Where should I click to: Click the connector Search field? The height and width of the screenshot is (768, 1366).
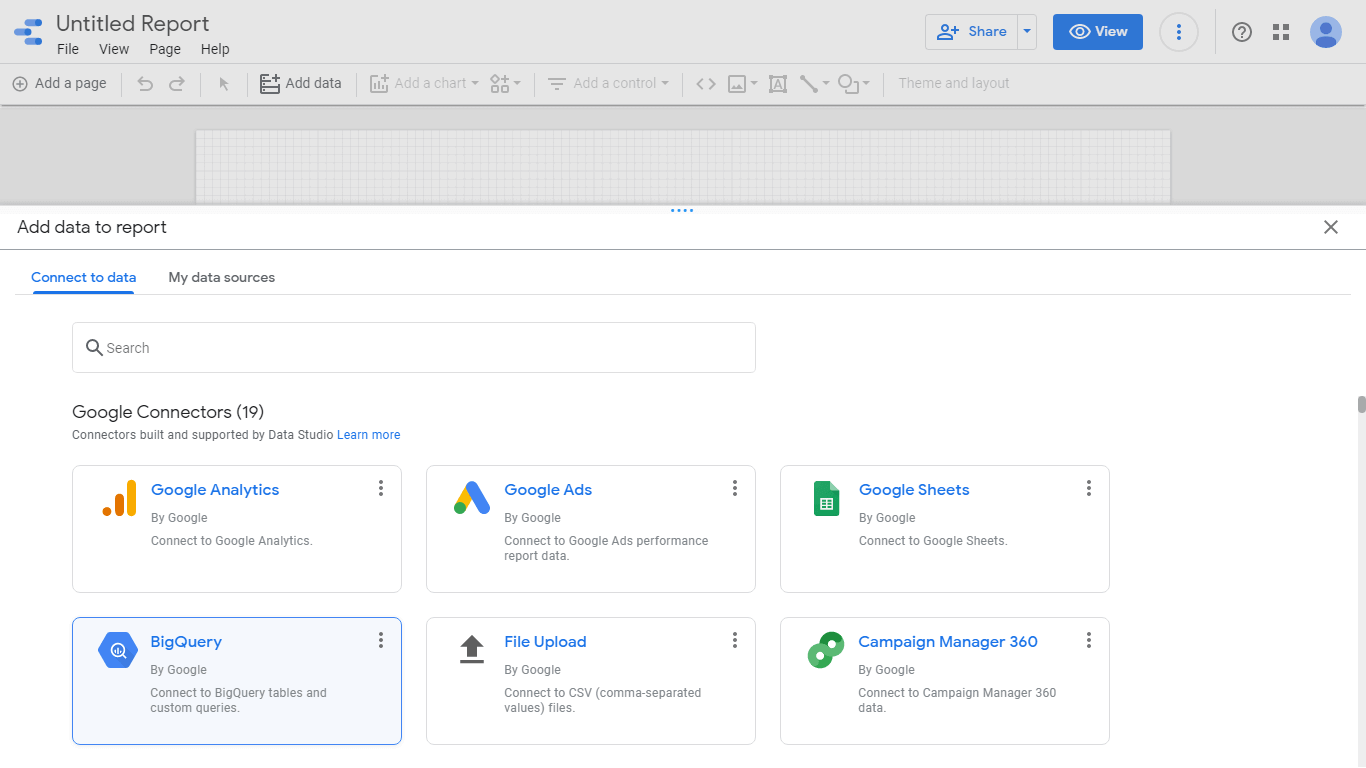[414, 347]
